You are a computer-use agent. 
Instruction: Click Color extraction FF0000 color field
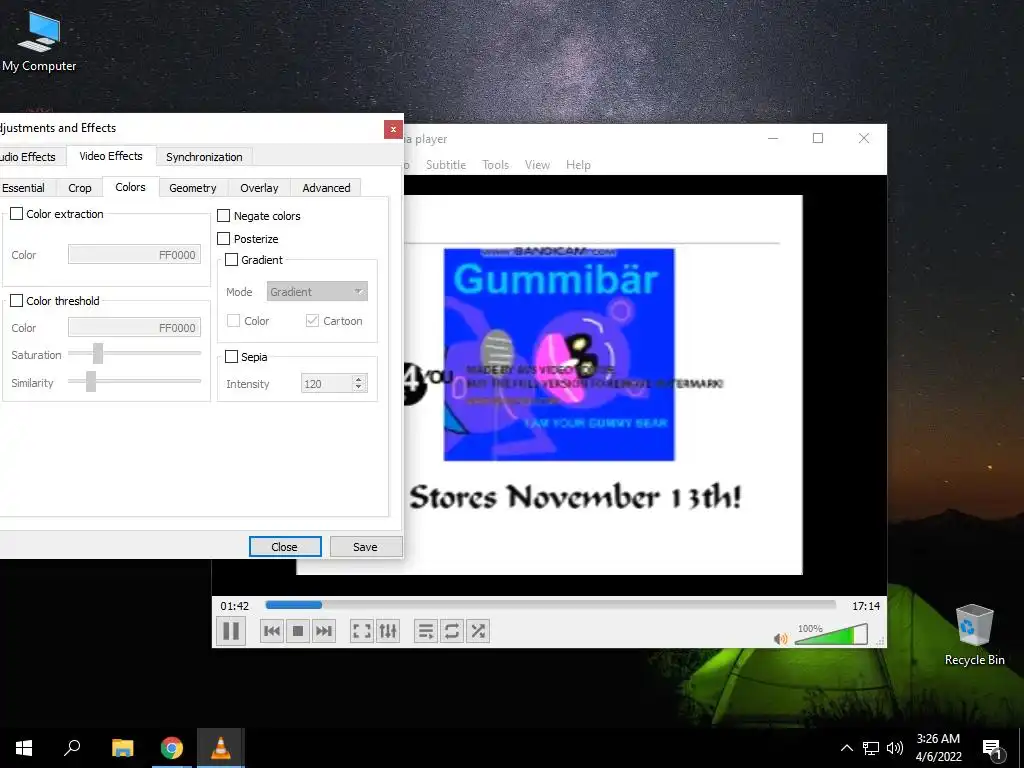135,255
